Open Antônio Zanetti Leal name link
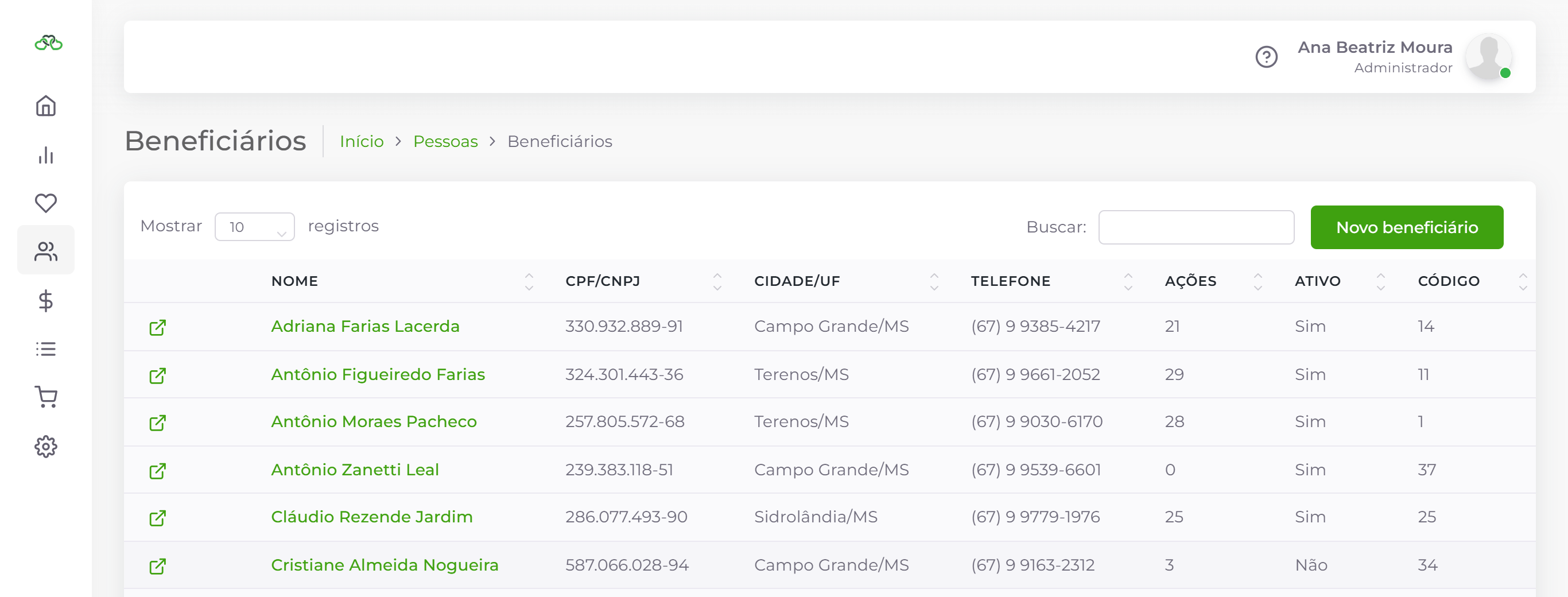 click(x=355, y=469)
